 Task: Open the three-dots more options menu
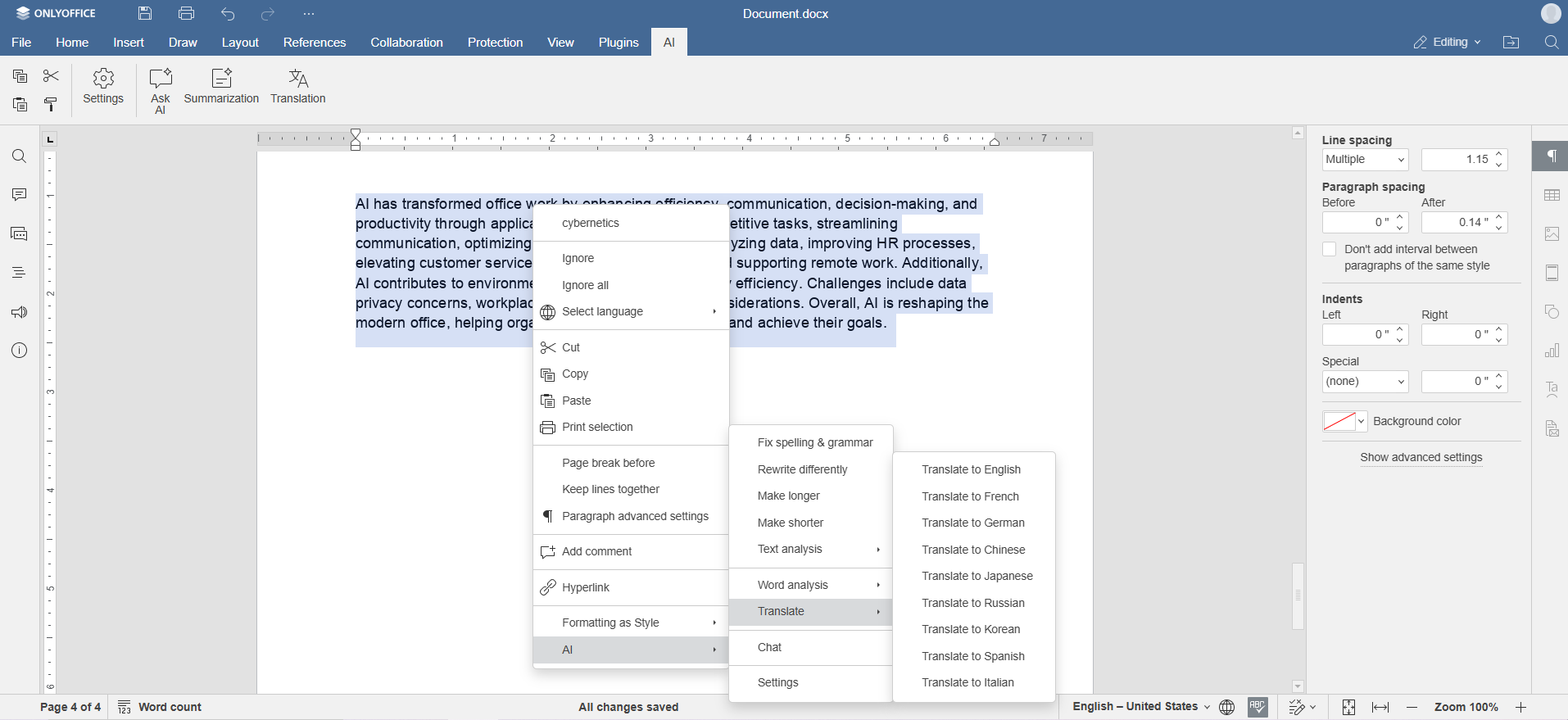pos(309,13)
